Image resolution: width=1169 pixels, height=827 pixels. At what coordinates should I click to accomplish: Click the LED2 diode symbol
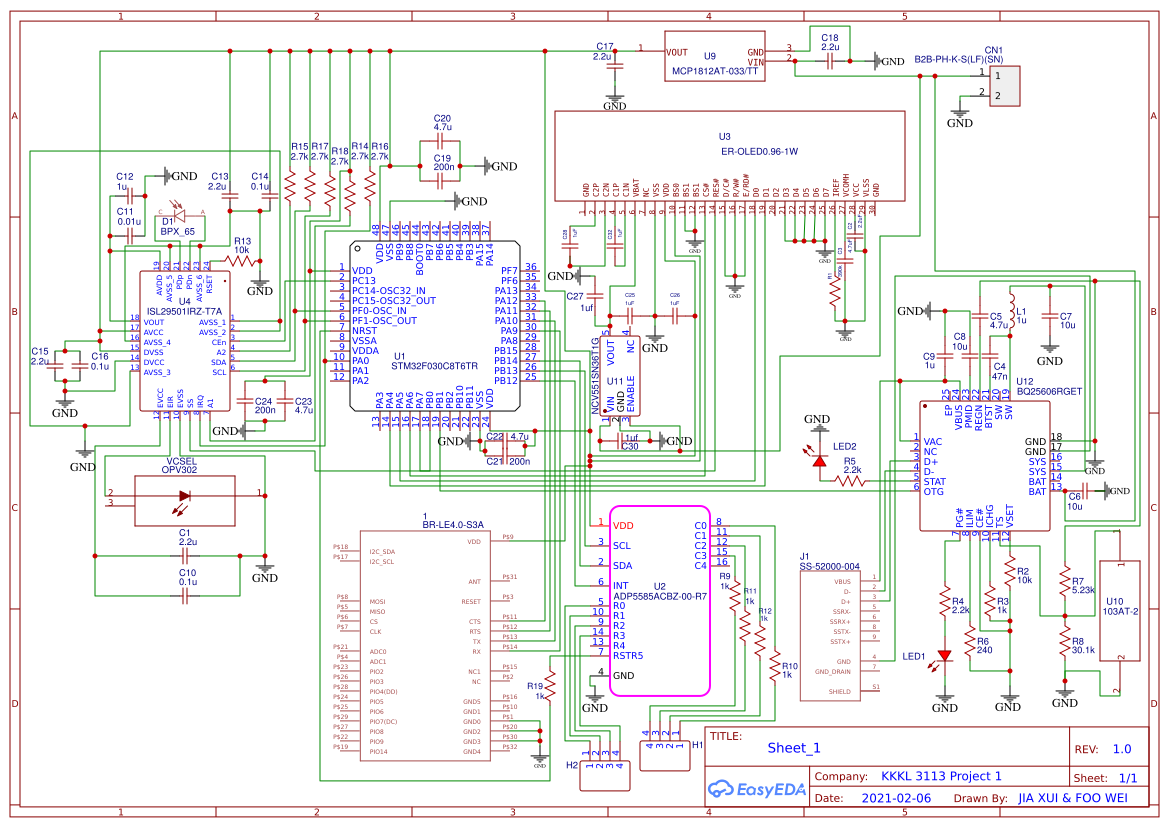(818, 462)
